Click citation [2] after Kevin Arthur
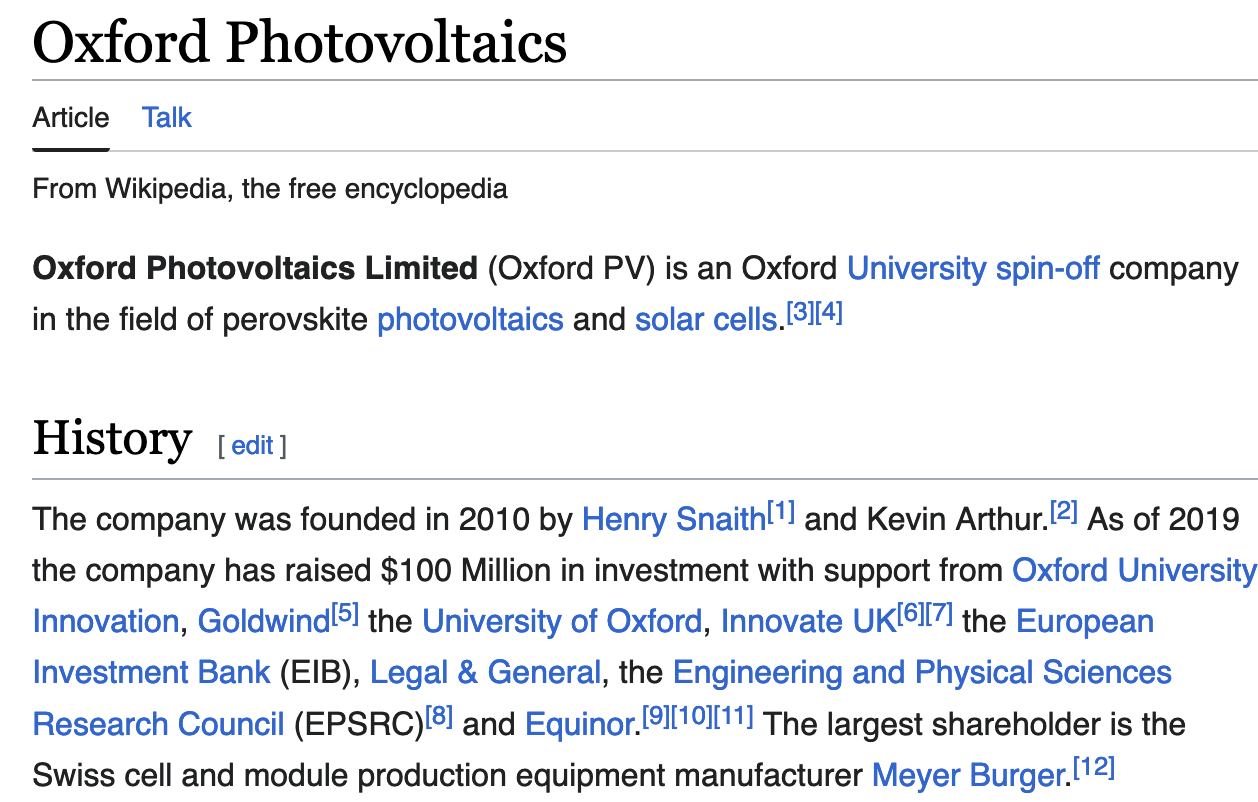This screenshot has width=1258, height=802. [1063, 513]
